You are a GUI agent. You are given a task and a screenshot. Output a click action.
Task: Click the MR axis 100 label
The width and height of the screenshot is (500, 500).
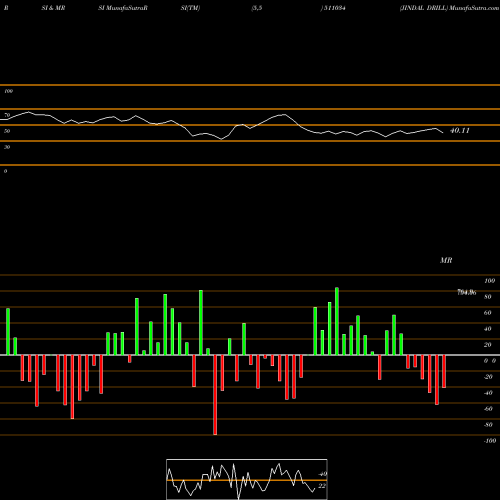click(489, 281)
